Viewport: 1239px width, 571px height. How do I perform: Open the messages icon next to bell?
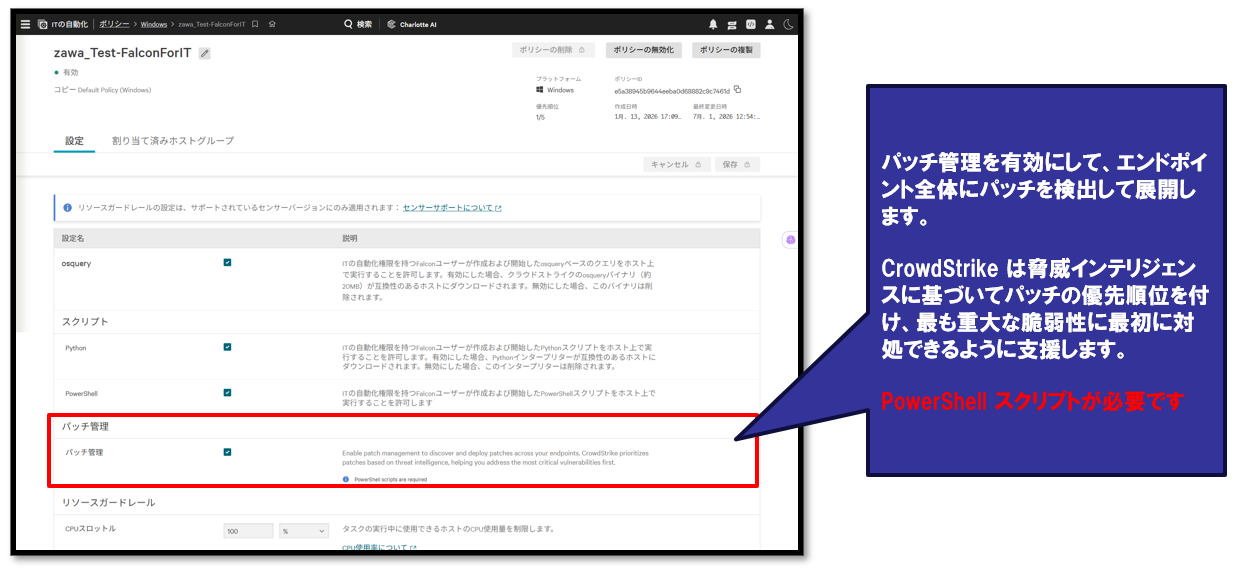point(732,24)
